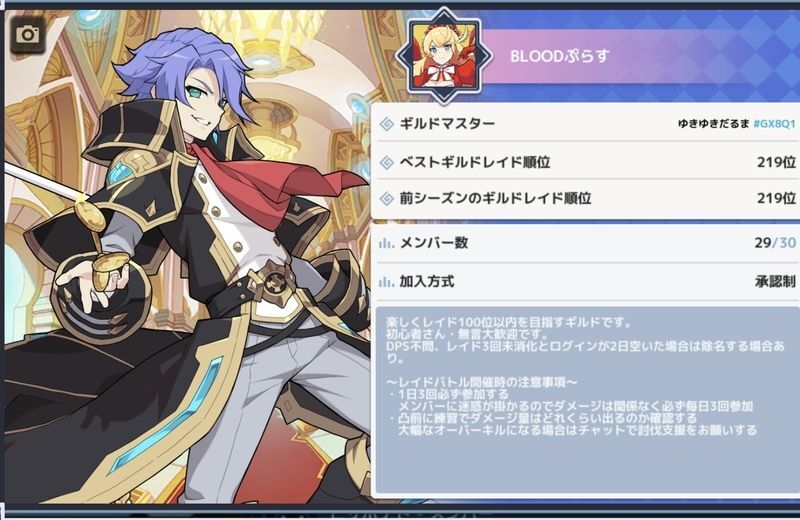Click the 219位 previous season rank value

(776, 198)
